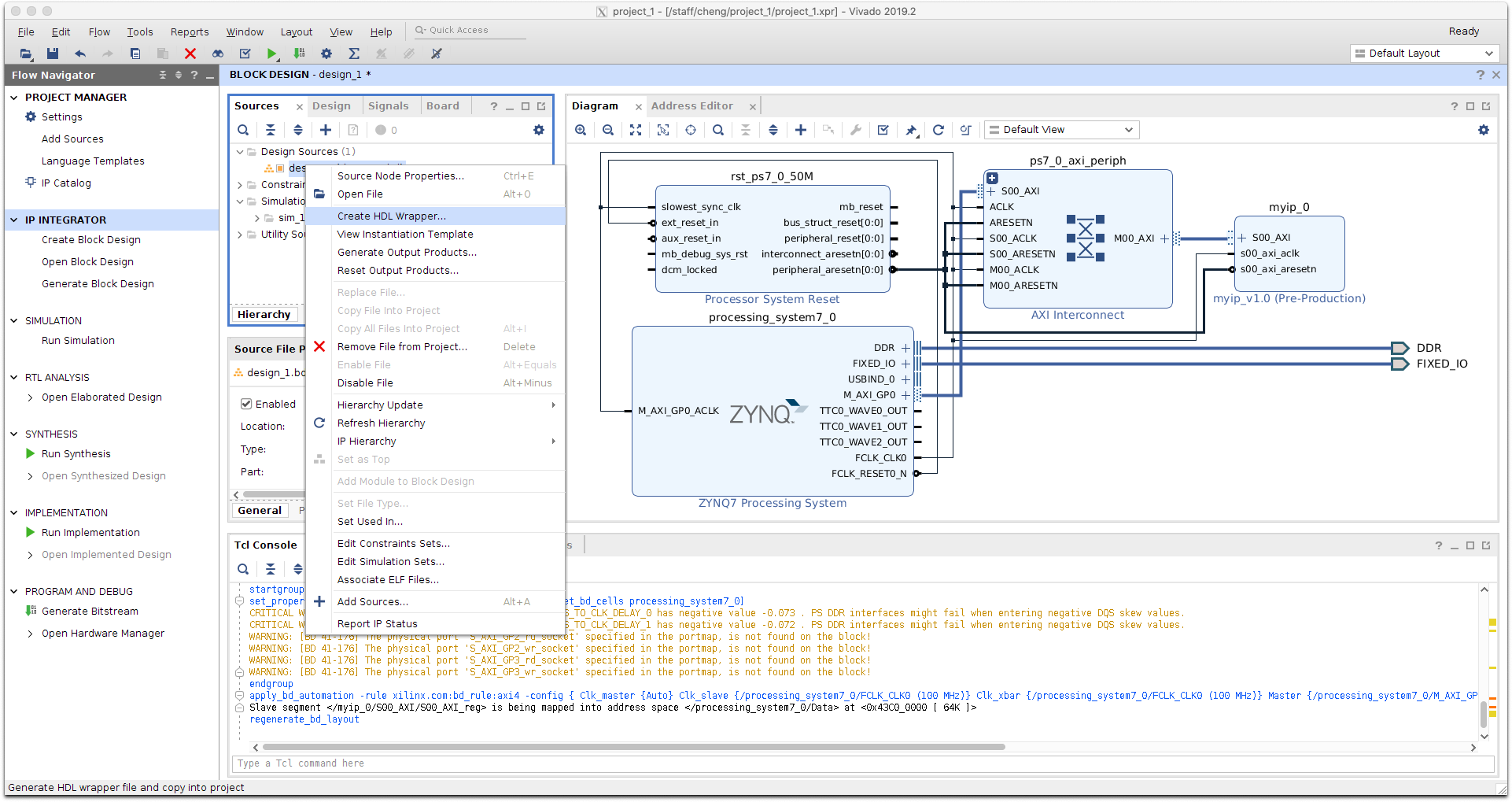The image size is (1512, 802).
Task: Click Zoom In icon in Diagram toolbar
Action: click(x=581, y=130)
